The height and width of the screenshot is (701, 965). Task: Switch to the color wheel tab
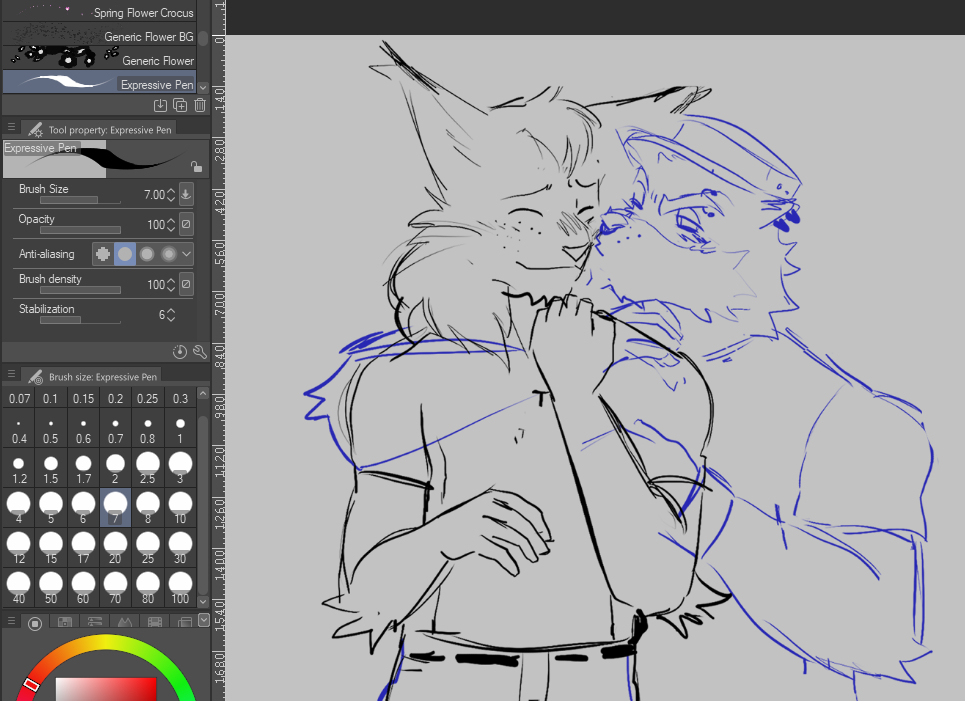pos(35,623)
